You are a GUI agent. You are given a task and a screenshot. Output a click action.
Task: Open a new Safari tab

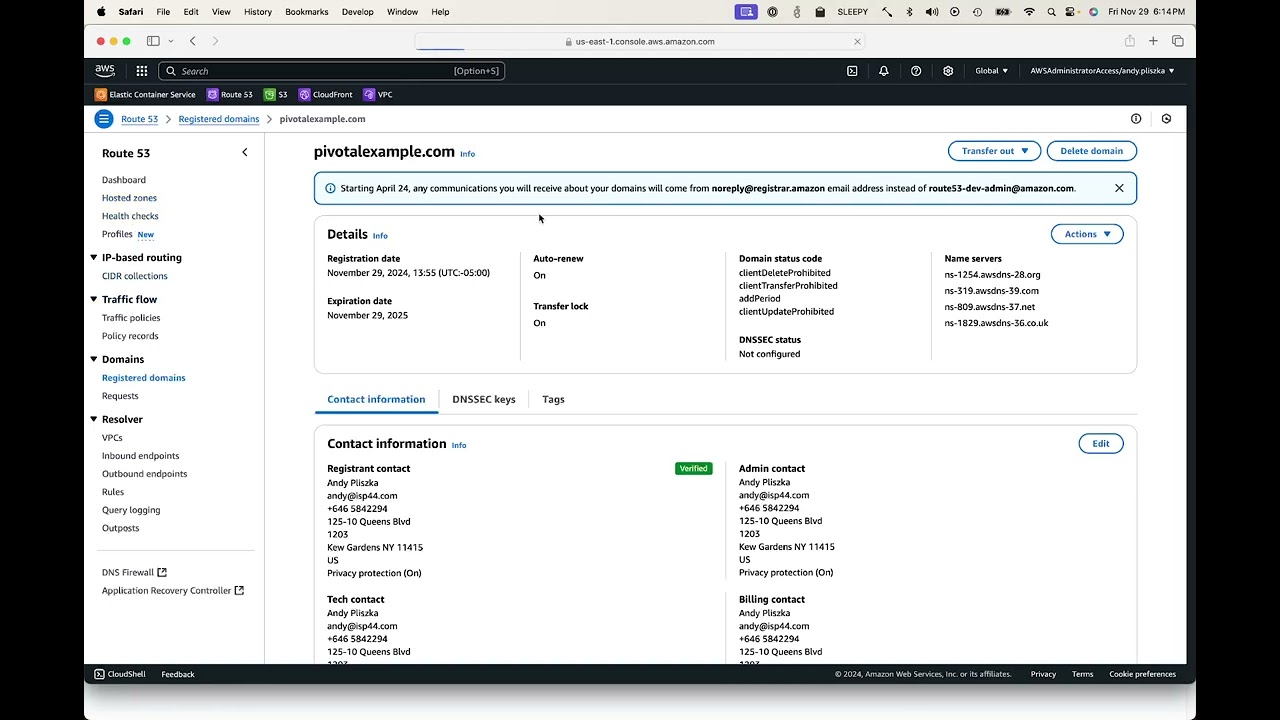[x=1153, y=41]
